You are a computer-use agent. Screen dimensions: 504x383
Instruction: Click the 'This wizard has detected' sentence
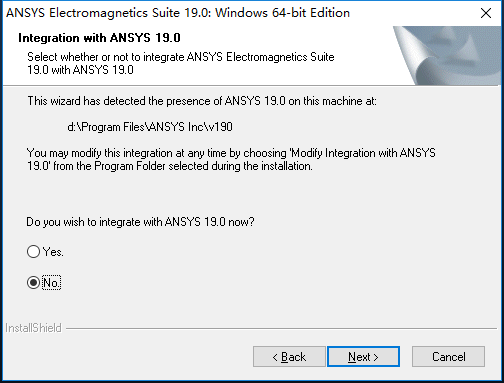[202, 101]
